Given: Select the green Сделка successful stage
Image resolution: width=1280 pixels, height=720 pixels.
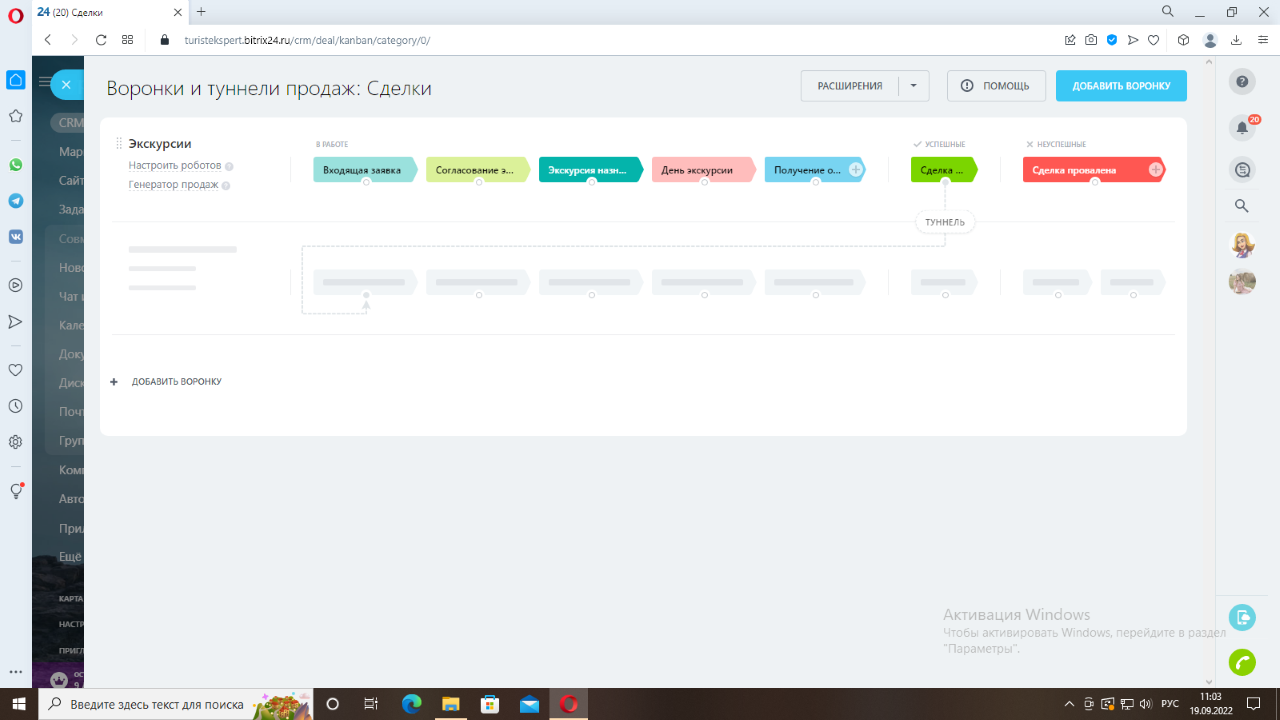Looking at the screenshot, I should (x=944, y=170).
